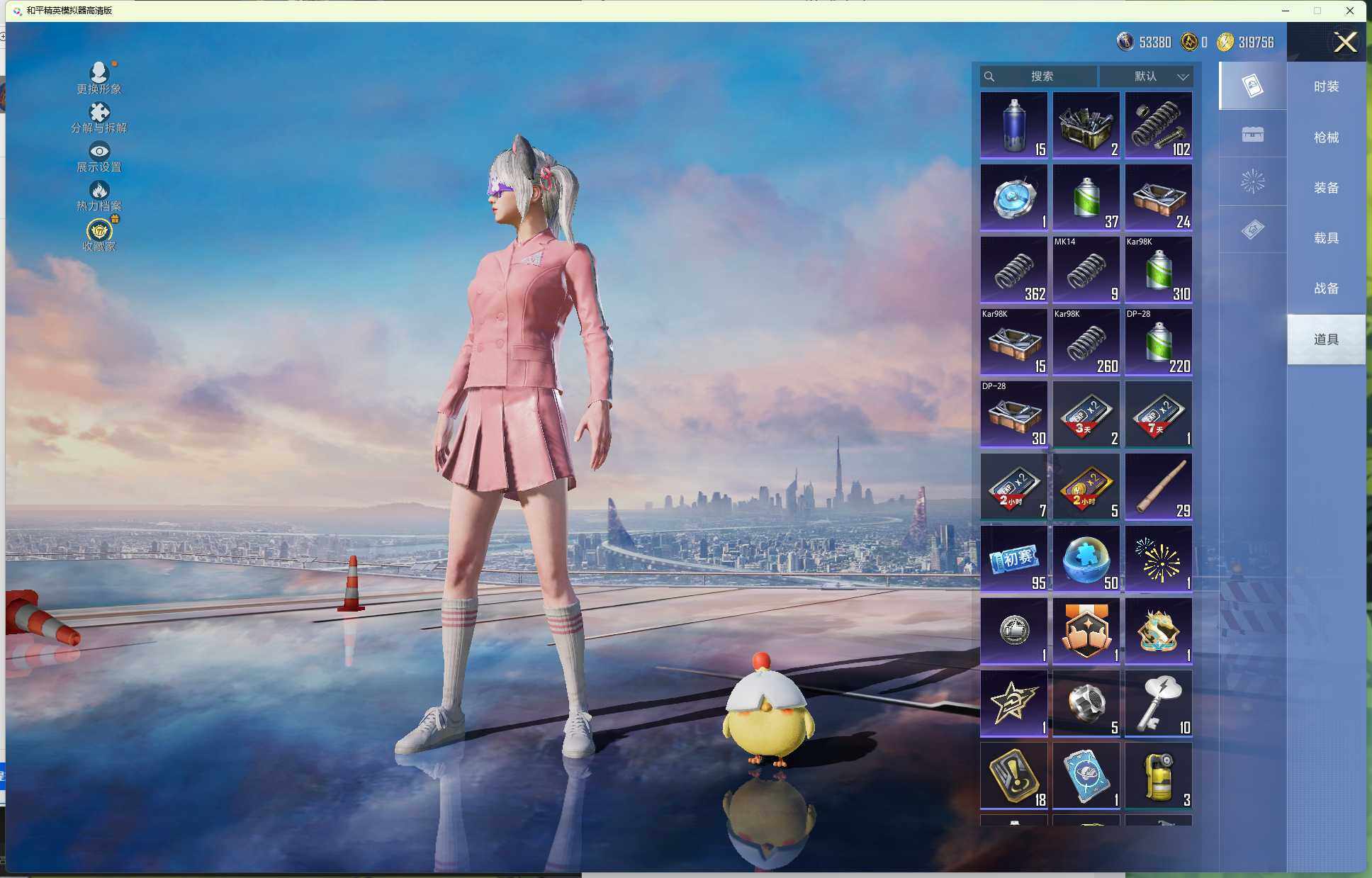Switch to the 枪械 tab

(x=1325, y=137)
